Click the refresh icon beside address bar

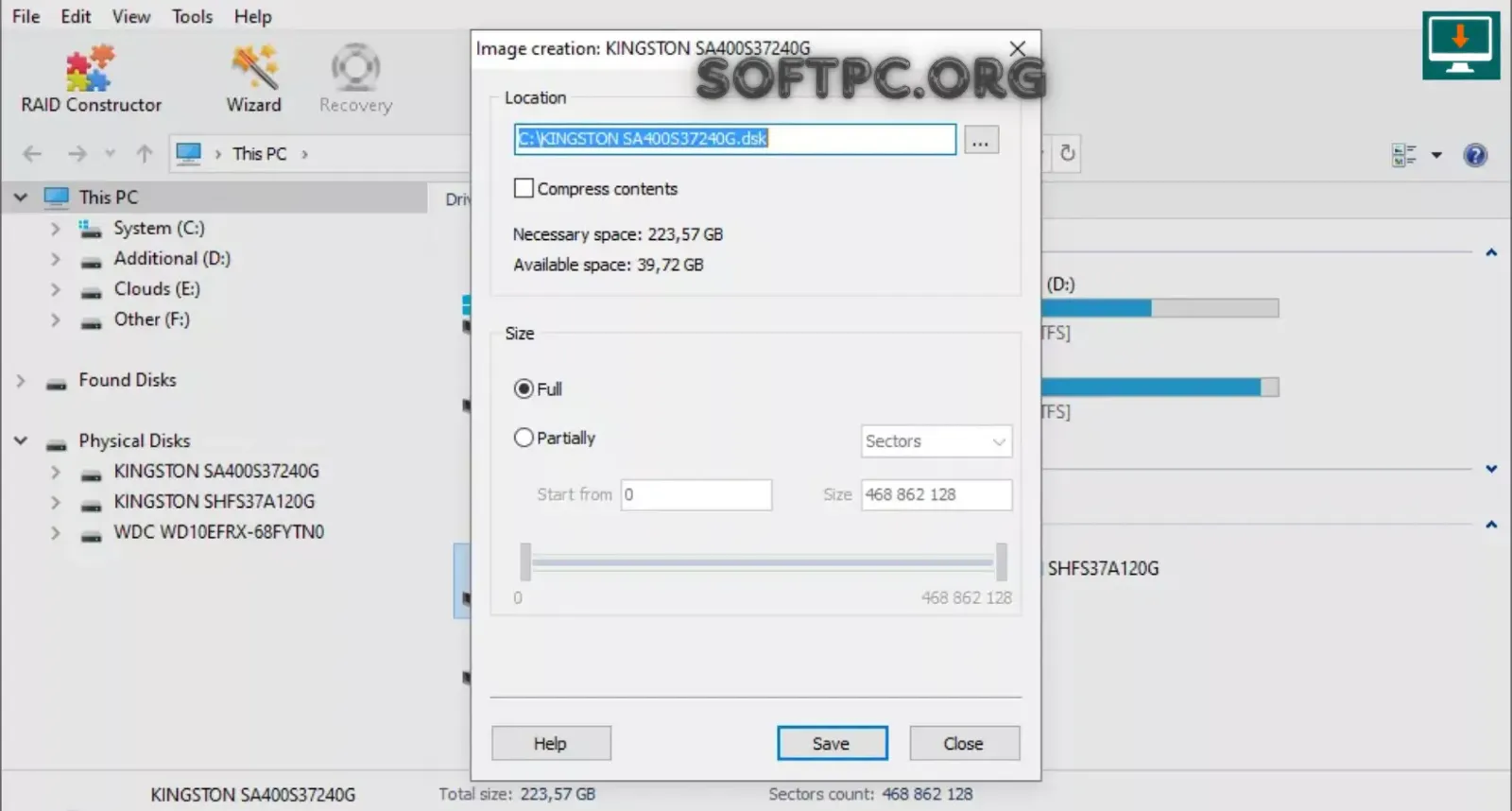(x=1067, y=153)
